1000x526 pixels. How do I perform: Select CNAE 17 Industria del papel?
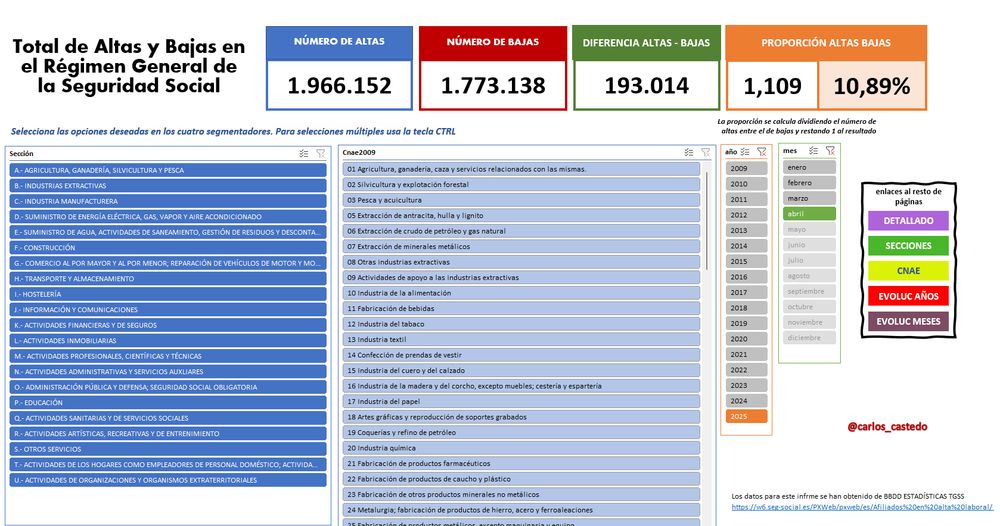pyautogui.click(x=521, y=402)
